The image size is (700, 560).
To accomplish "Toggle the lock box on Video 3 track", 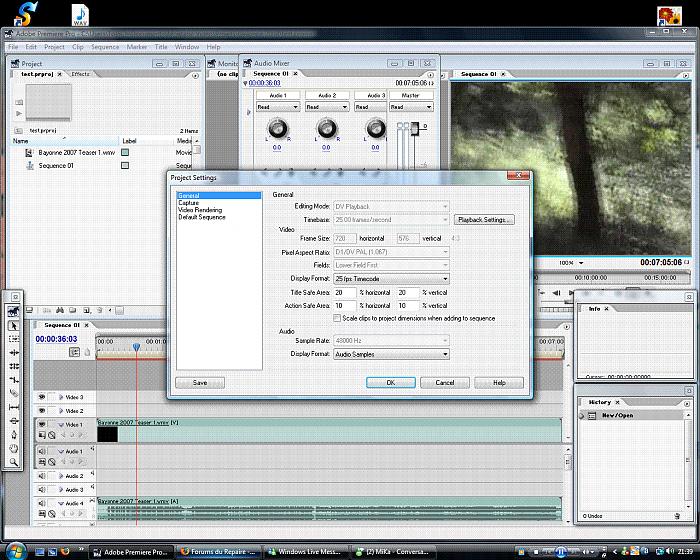I will coord(52,397).
